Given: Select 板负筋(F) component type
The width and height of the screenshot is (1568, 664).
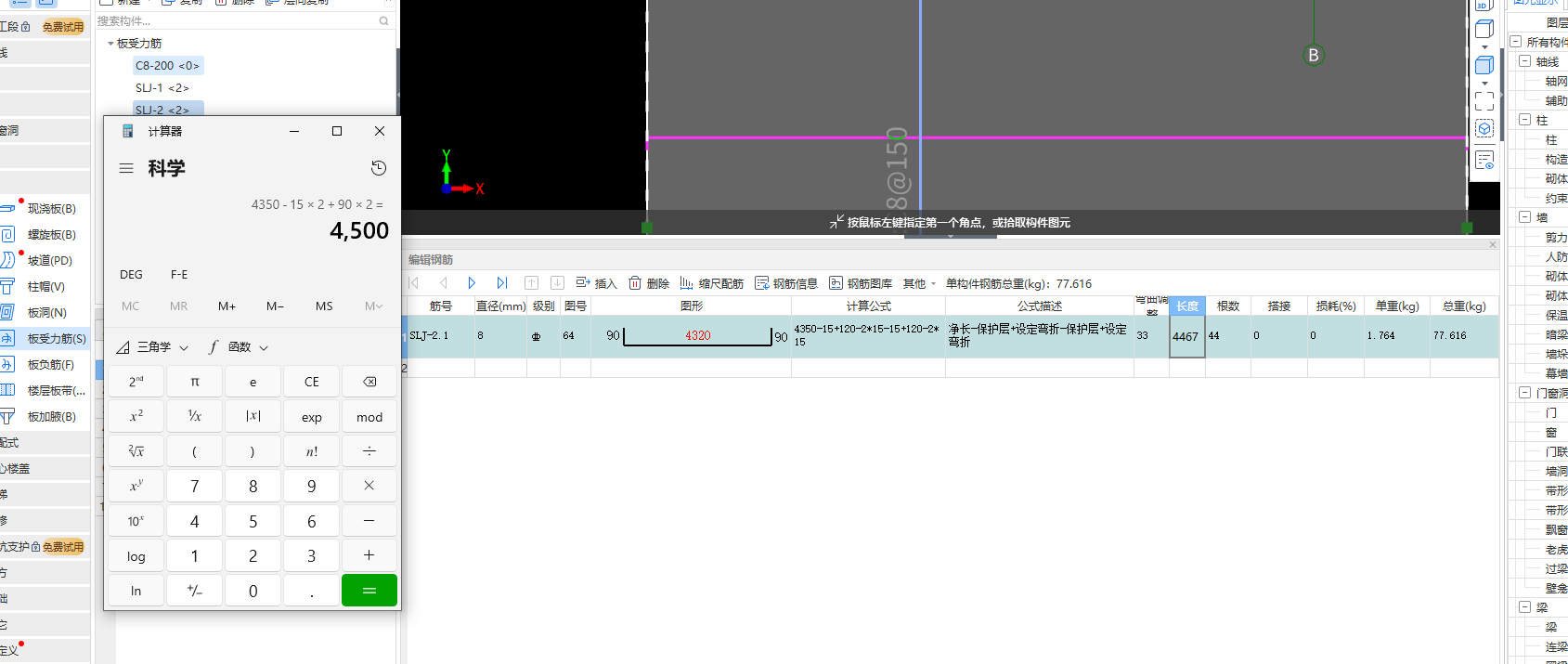Looking at the screenshot, I should tap(44, 365).
